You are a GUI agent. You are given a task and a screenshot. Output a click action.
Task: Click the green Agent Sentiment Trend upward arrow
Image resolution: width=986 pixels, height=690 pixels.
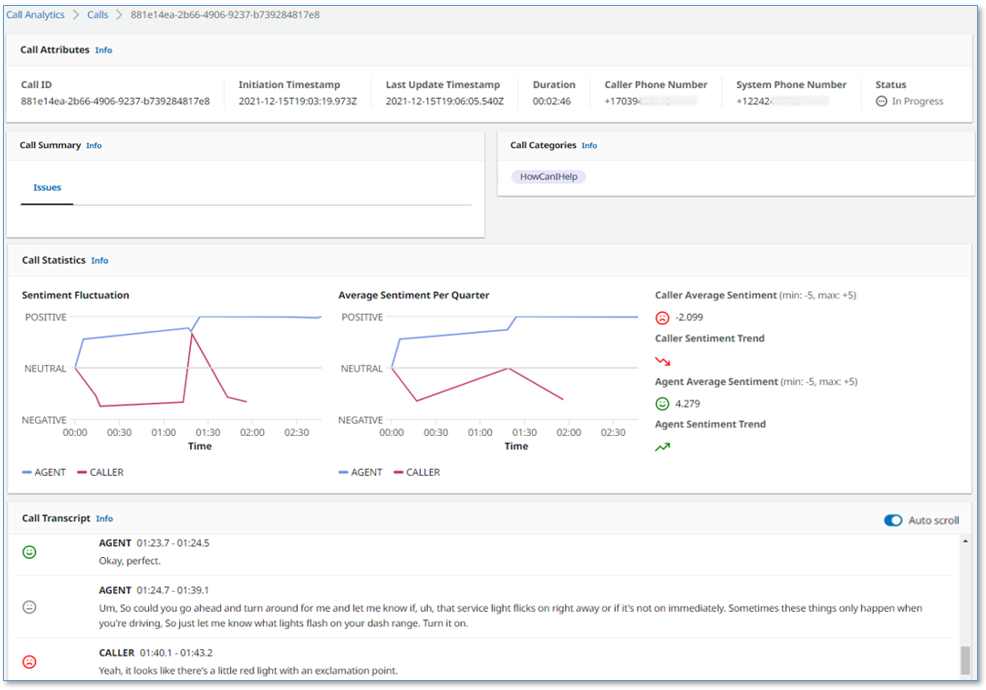[x=661, y=445]
